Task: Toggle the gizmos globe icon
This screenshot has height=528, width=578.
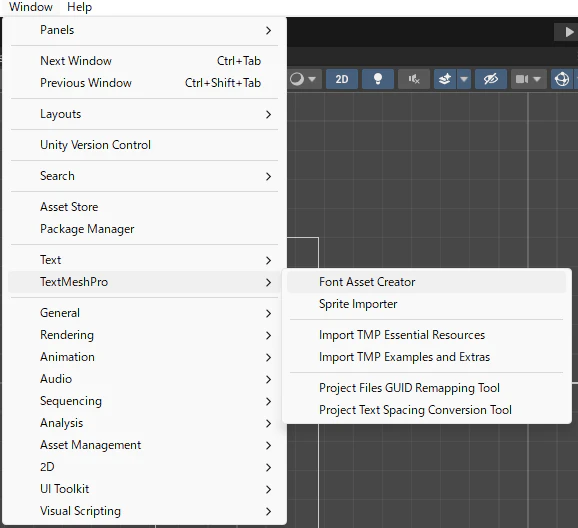Action: point(562,79)
